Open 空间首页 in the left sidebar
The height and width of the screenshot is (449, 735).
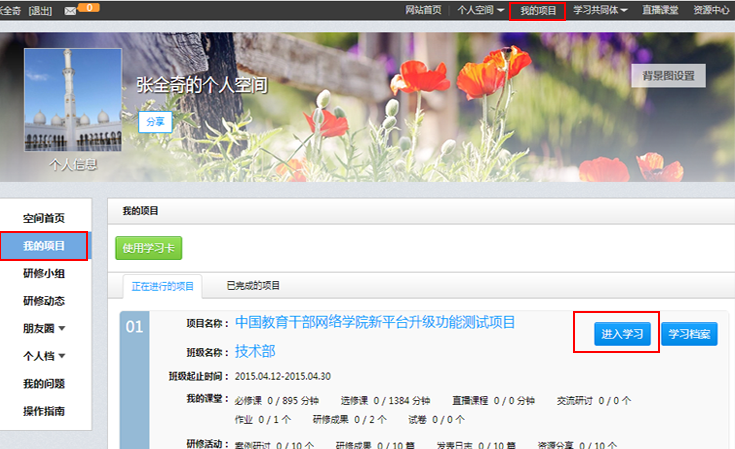tap(44, 218)
